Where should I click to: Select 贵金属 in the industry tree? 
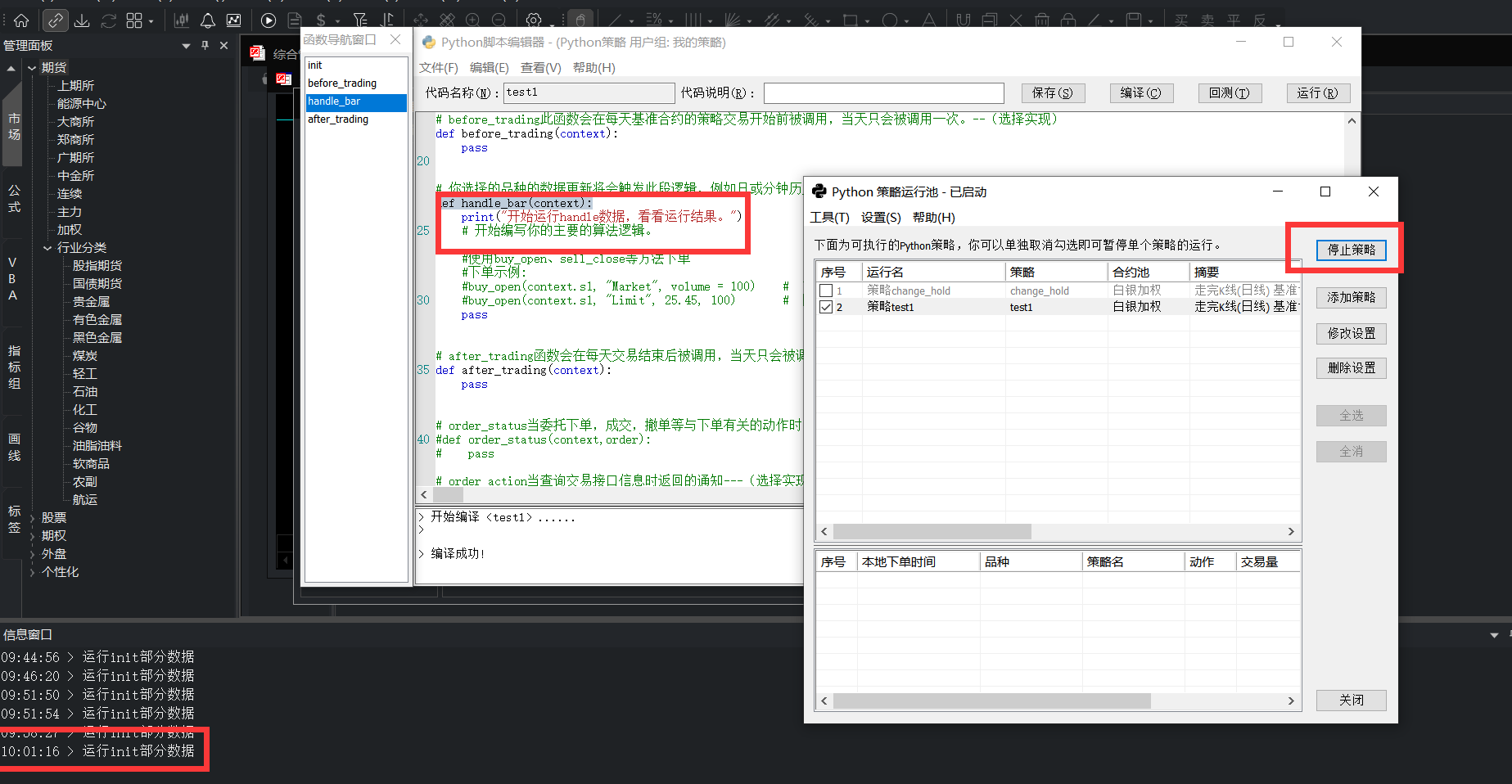pyautogui.click(x=91, y=302)
